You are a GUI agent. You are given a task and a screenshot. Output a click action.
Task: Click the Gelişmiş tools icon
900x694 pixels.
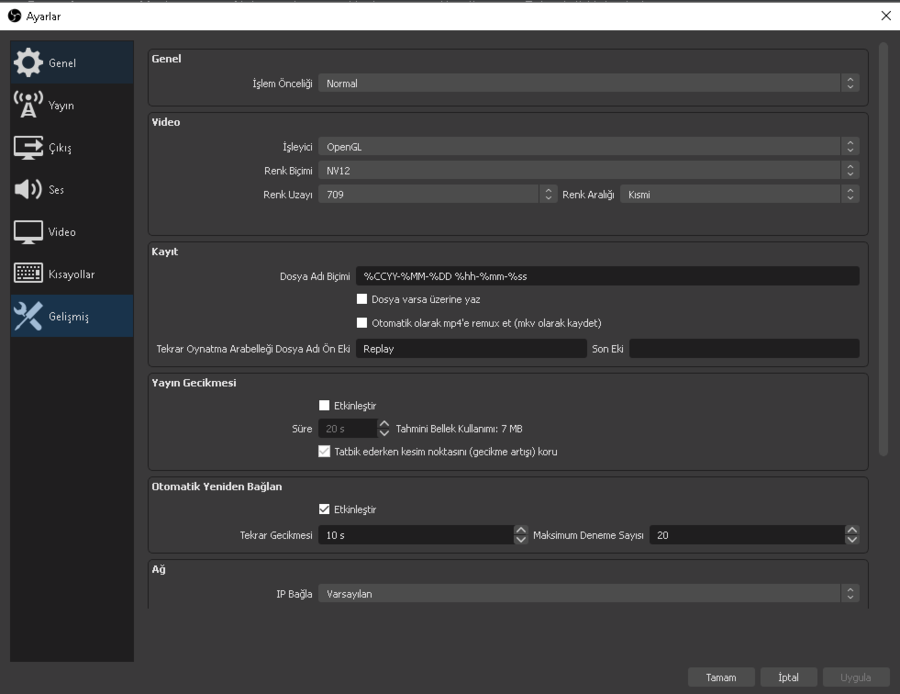pyautogui.click(x=28, y=316)
